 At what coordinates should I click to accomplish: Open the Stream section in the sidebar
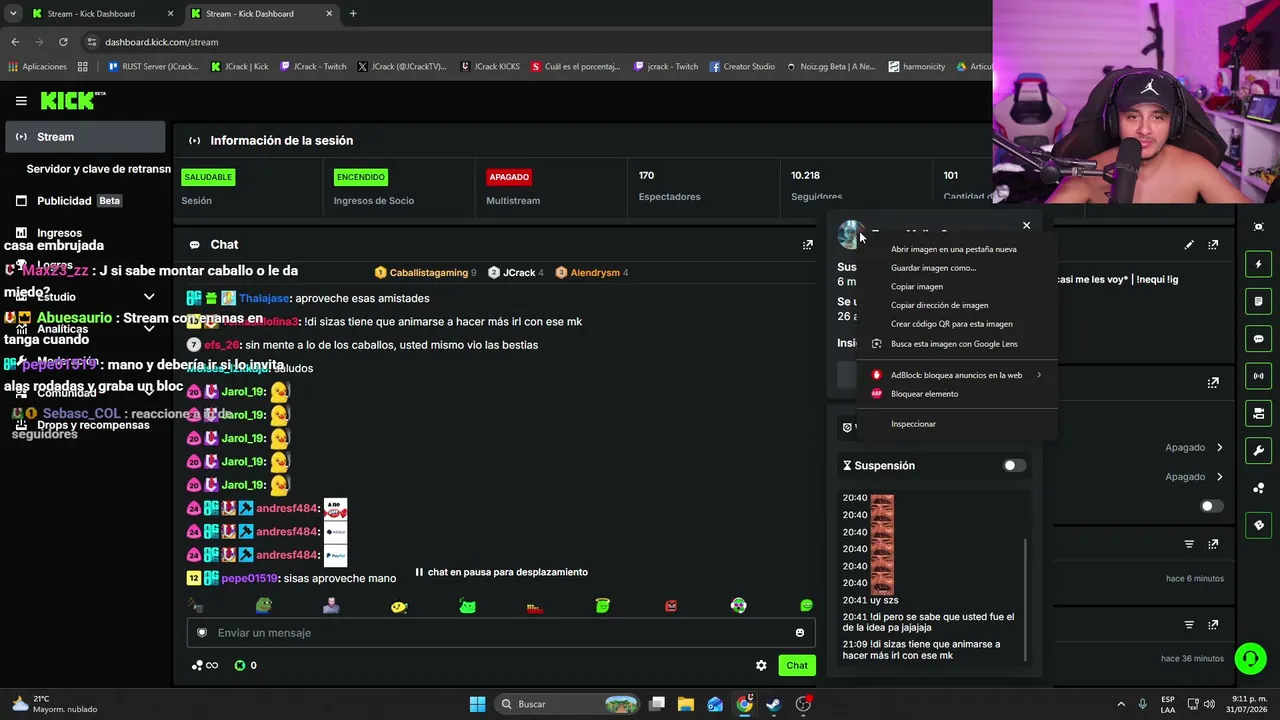point(85,137)
